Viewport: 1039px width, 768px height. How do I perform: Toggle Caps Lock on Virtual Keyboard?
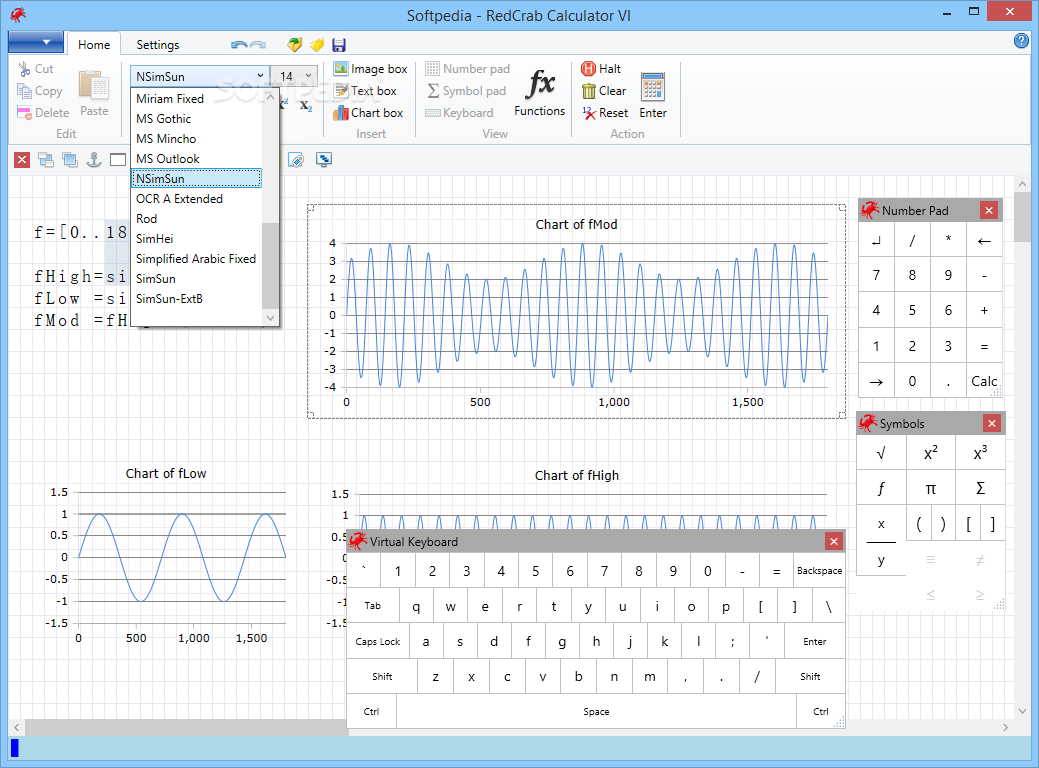pos(378,641)
